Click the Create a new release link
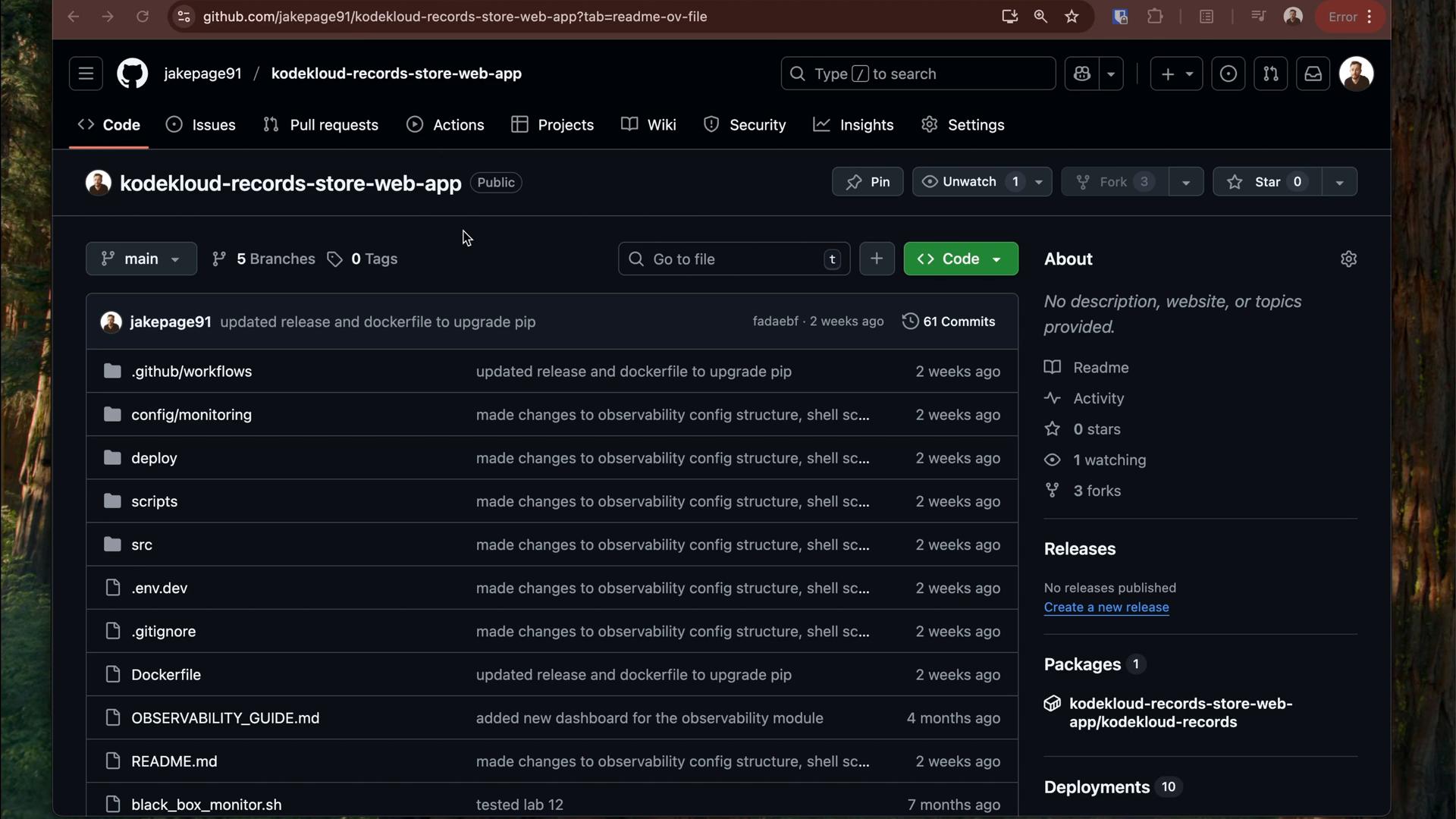Image resolution: width=1456 pixels, height=819 pixels. [x=1106, y=607]
